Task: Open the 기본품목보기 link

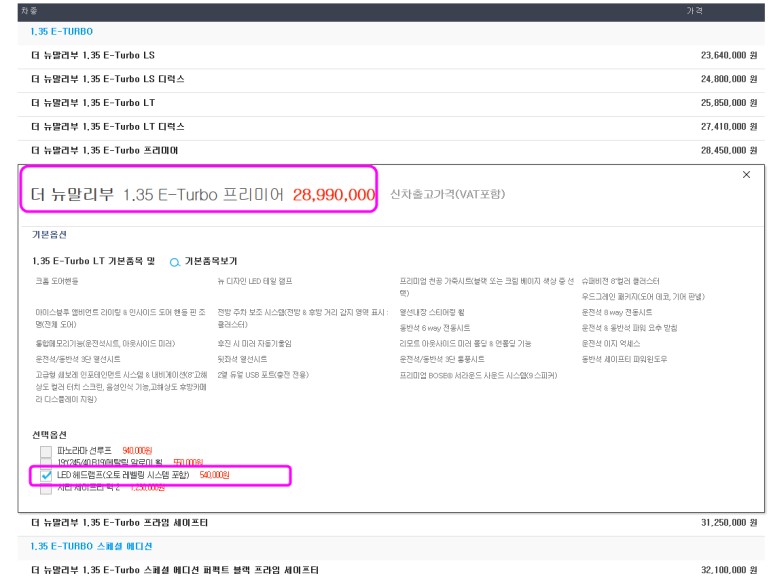Action: [211, 261]
